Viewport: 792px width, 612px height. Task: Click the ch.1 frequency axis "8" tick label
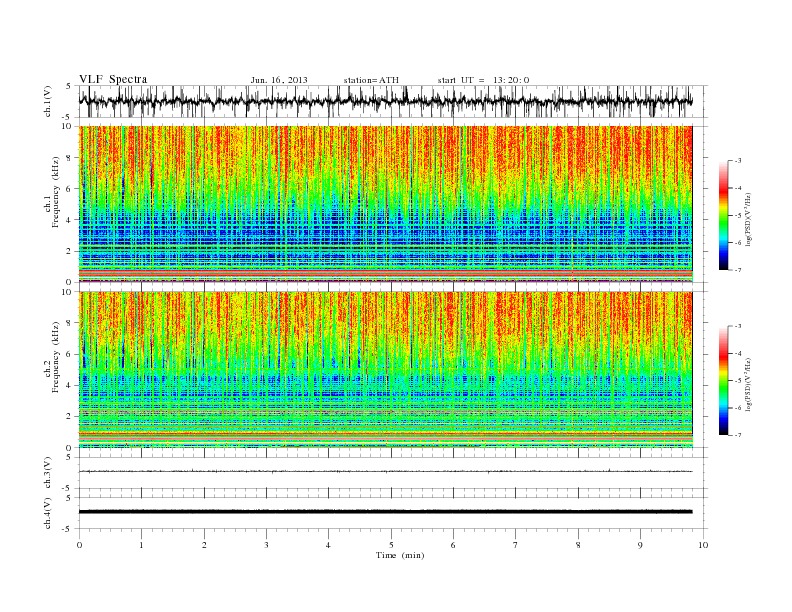[69, 158]
